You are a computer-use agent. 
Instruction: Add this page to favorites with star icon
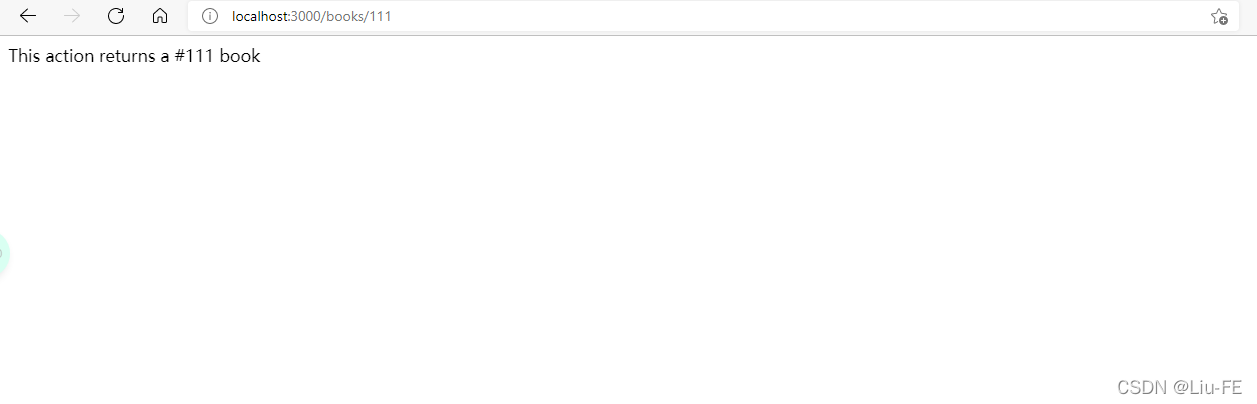click(1219, 16)
